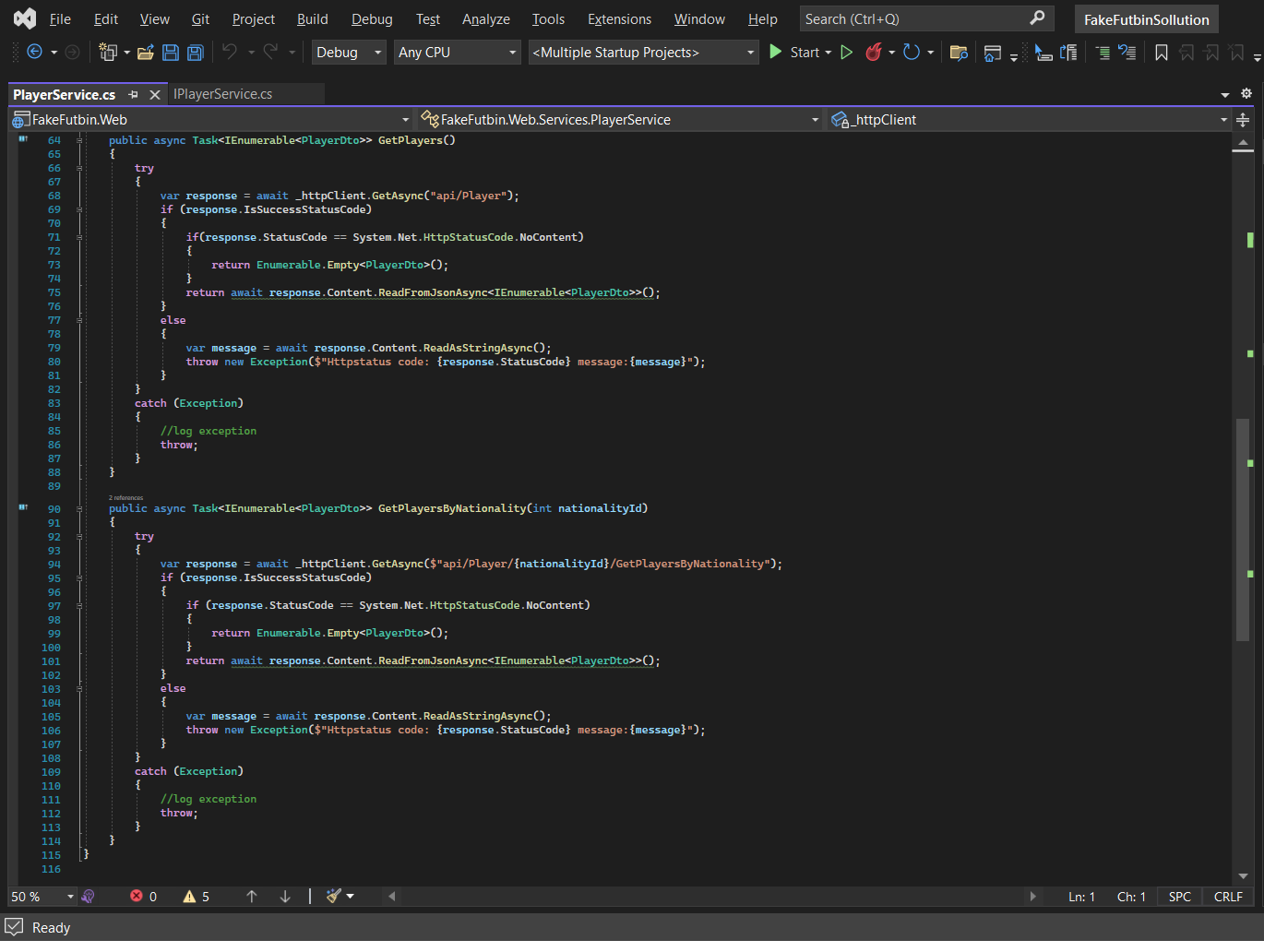1264x952 pixels.
Task: Collapse the GetPlayers method with its expander
Action: coord(79,140)
